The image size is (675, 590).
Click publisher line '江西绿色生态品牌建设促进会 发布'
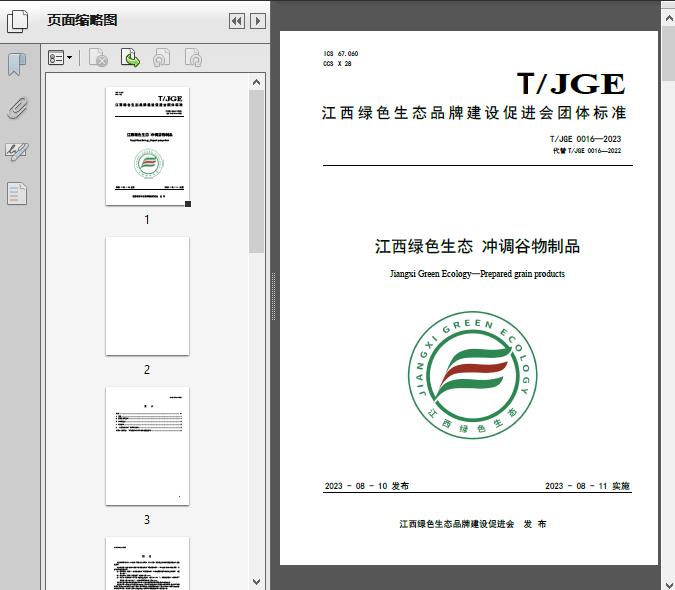(x=473, y=524)
